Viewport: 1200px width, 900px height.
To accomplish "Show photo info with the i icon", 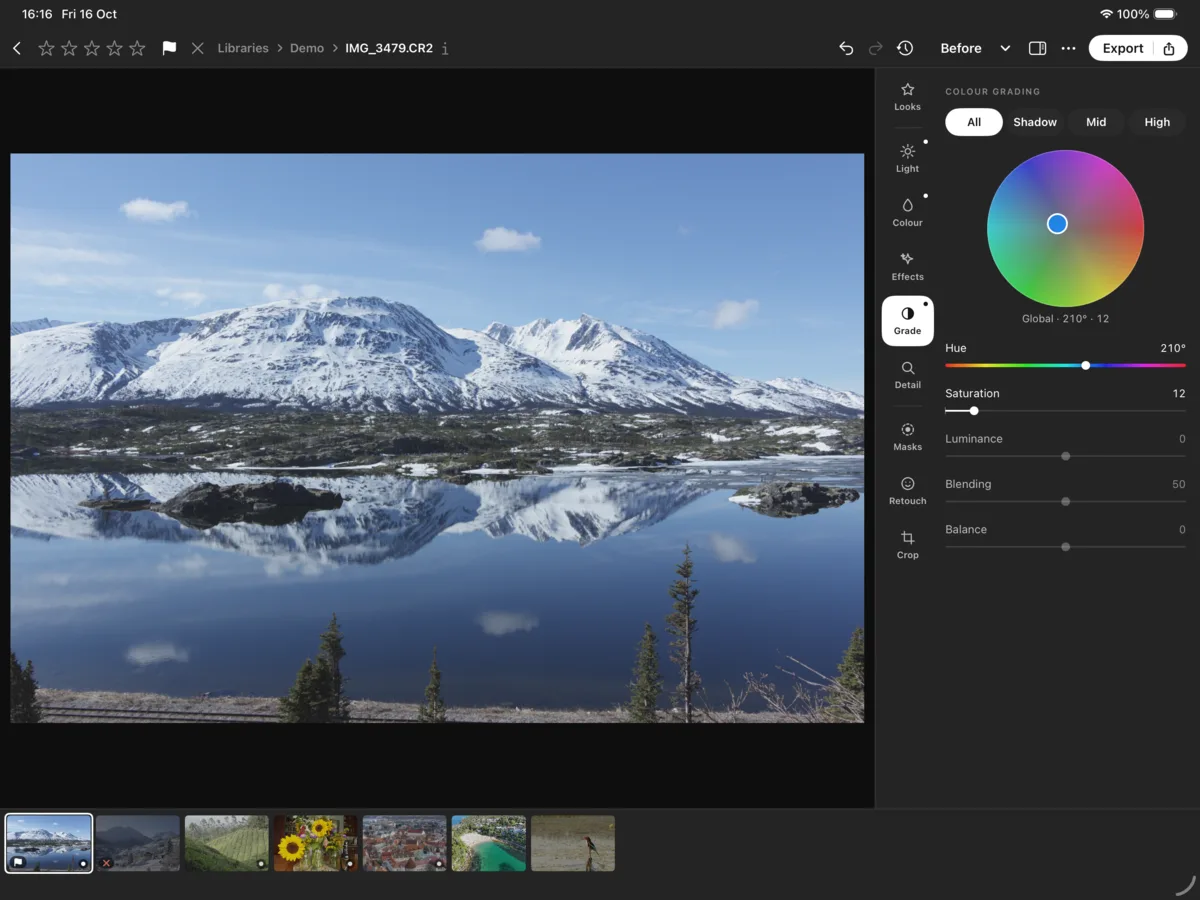I will [445, 48].
